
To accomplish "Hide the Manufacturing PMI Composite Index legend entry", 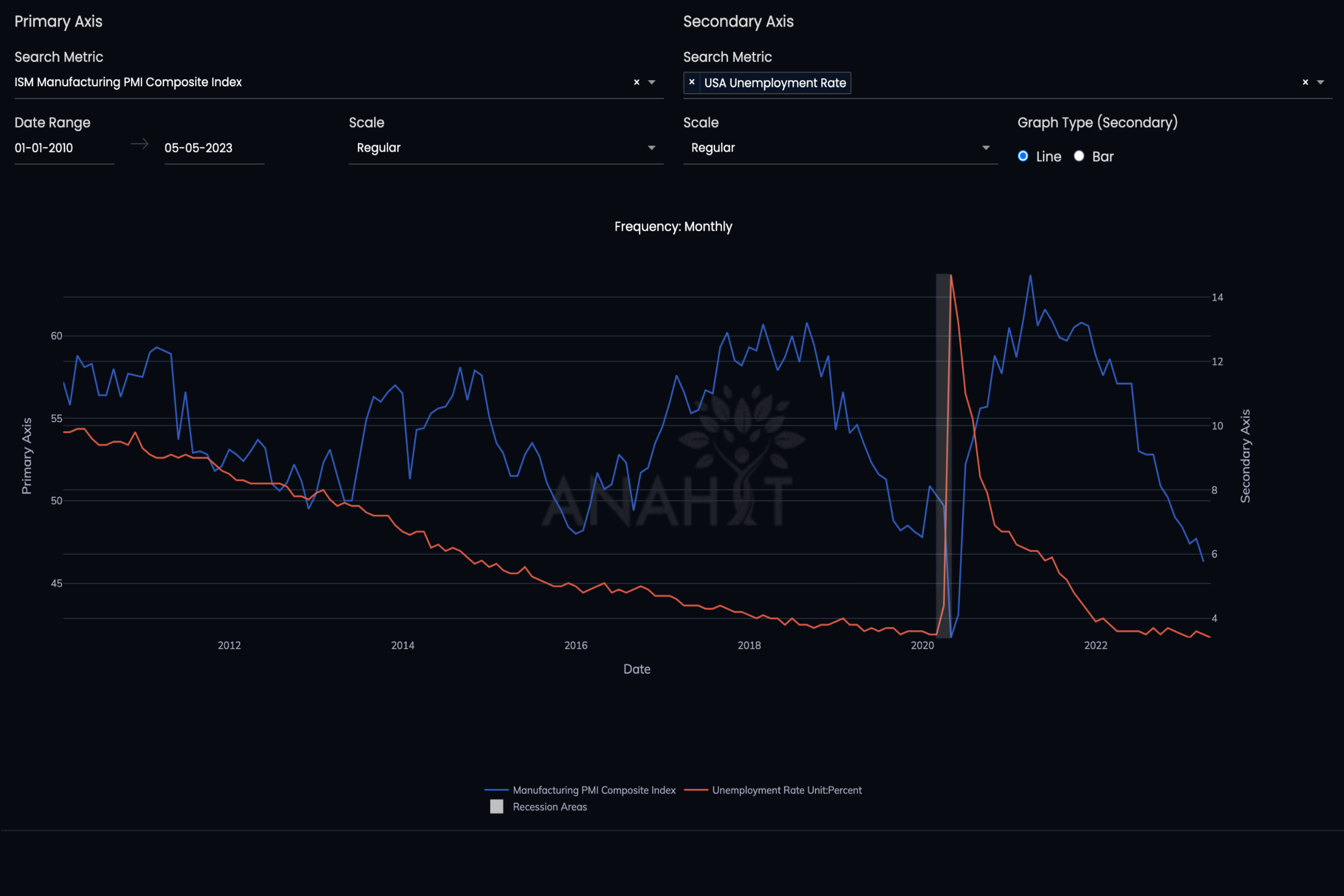I will point(594,790).
